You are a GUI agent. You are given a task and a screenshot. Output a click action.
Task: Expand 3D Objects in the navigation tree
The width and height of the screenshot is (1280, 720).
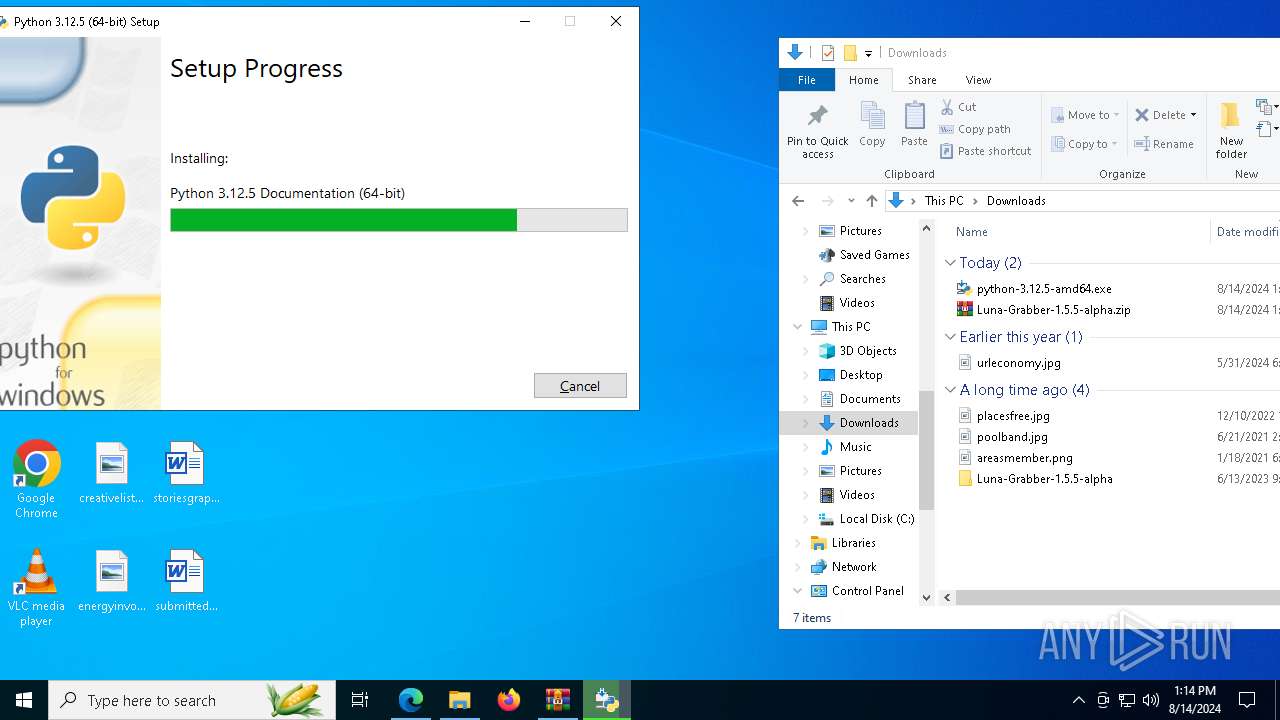point(806,351)
